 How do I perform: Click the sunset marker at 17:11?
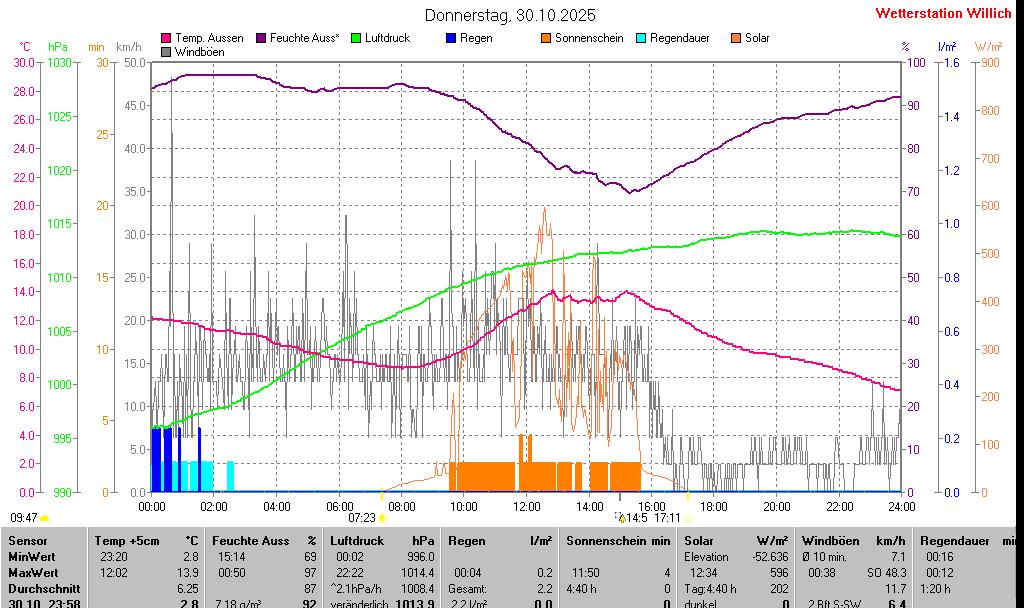(x=688, y=518)
